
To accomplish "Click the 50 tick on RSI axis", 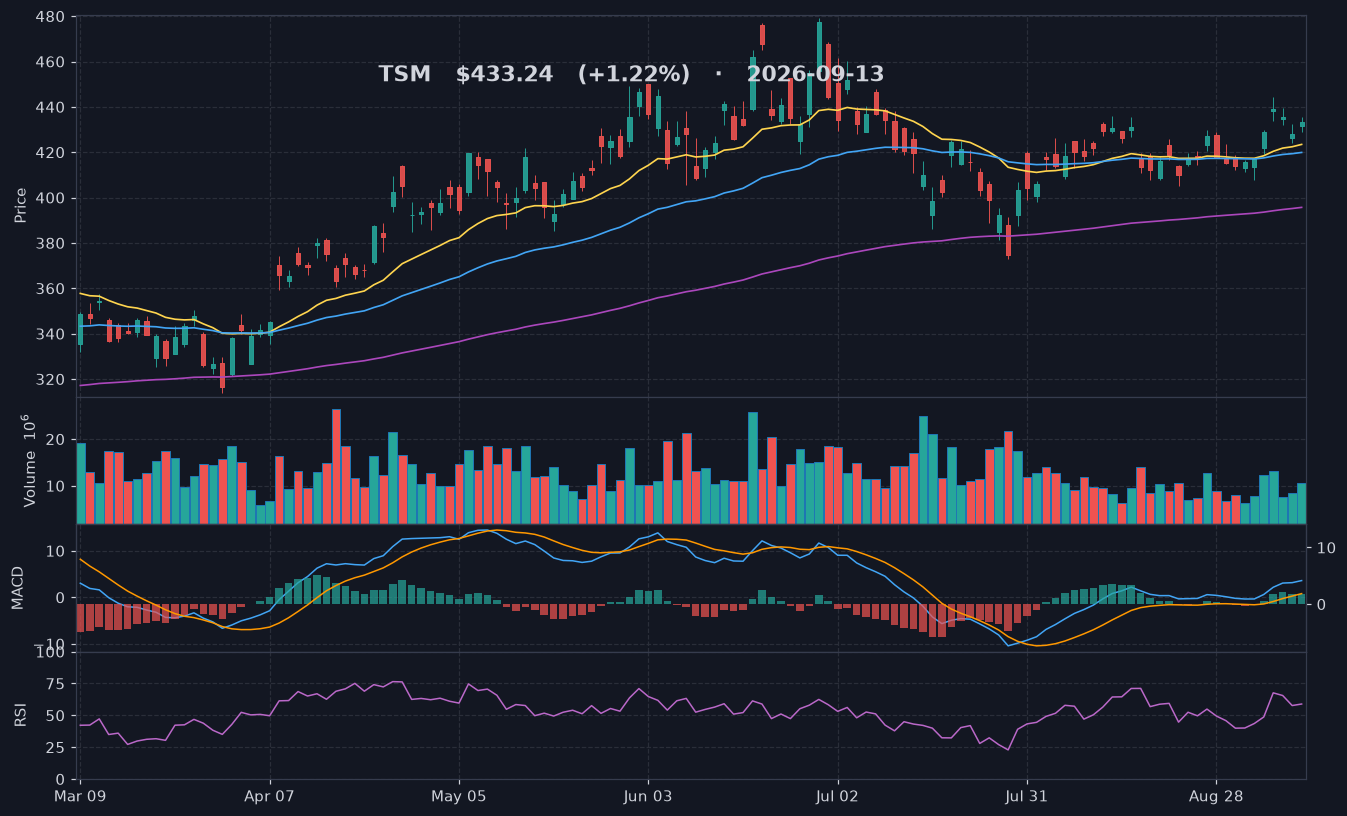I will pyautogui.click(x=56, y=716).
